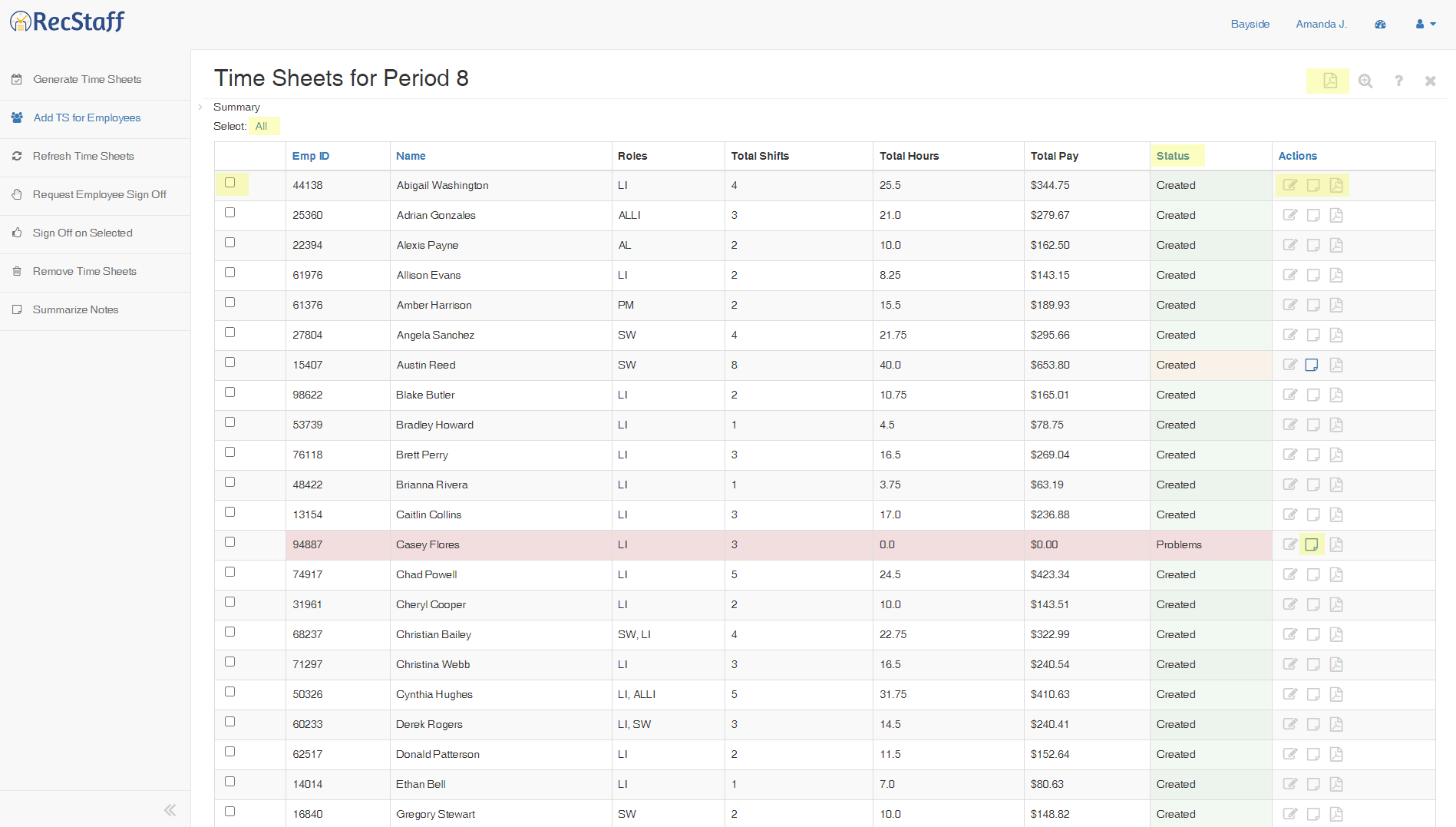Select Add TS for Employees
This screenshot has width=1456, height=827.
click(87, 117)
